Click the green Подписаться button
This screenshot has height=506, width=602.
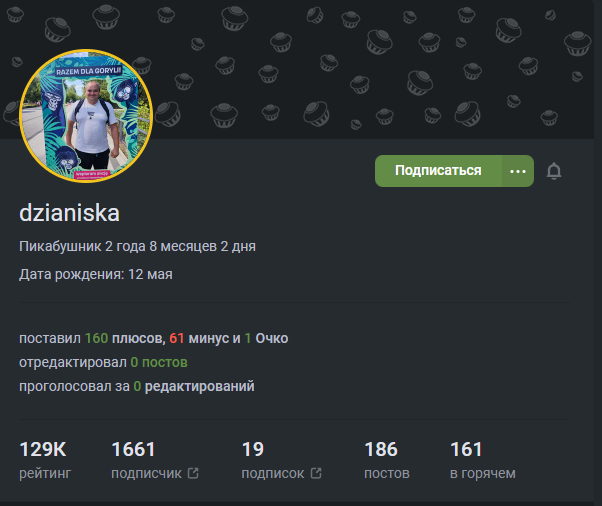tap(438, 171)
